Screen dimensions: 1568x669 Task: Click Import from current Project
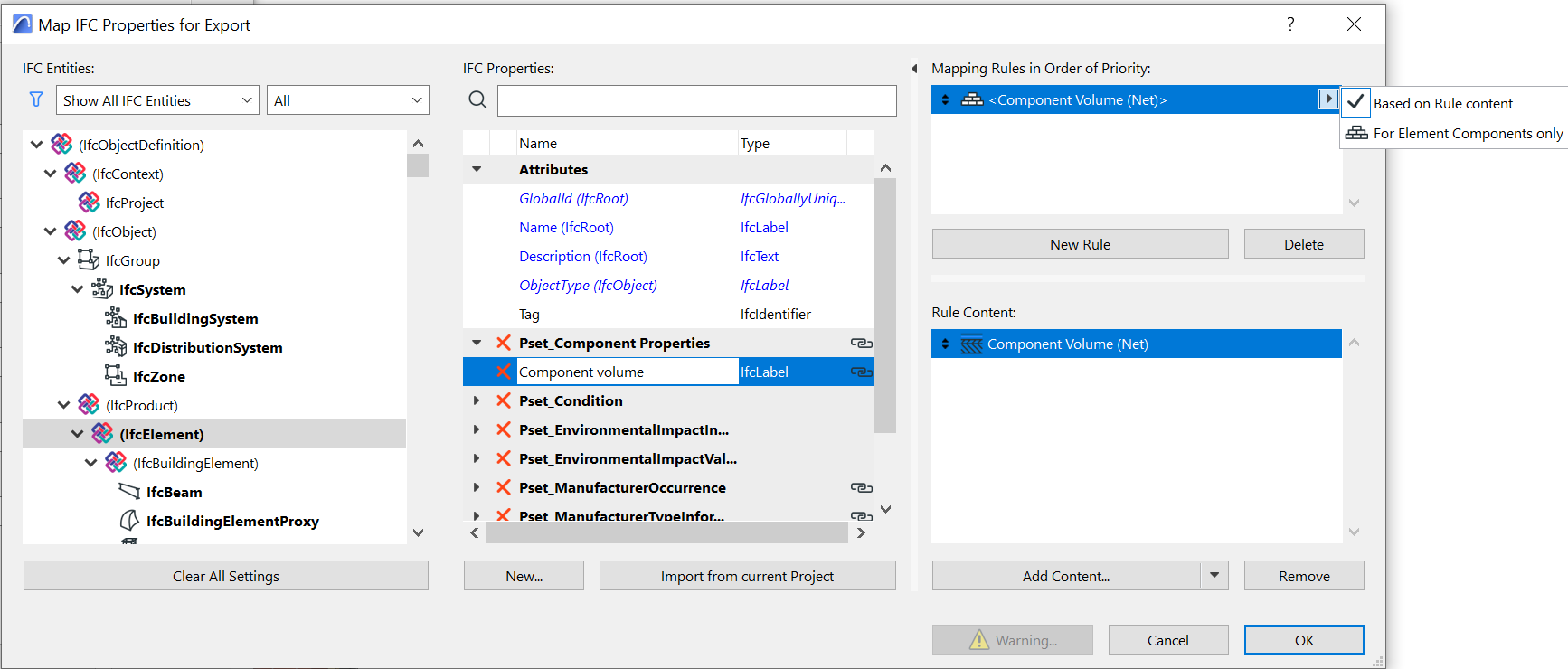pos(747,576)
